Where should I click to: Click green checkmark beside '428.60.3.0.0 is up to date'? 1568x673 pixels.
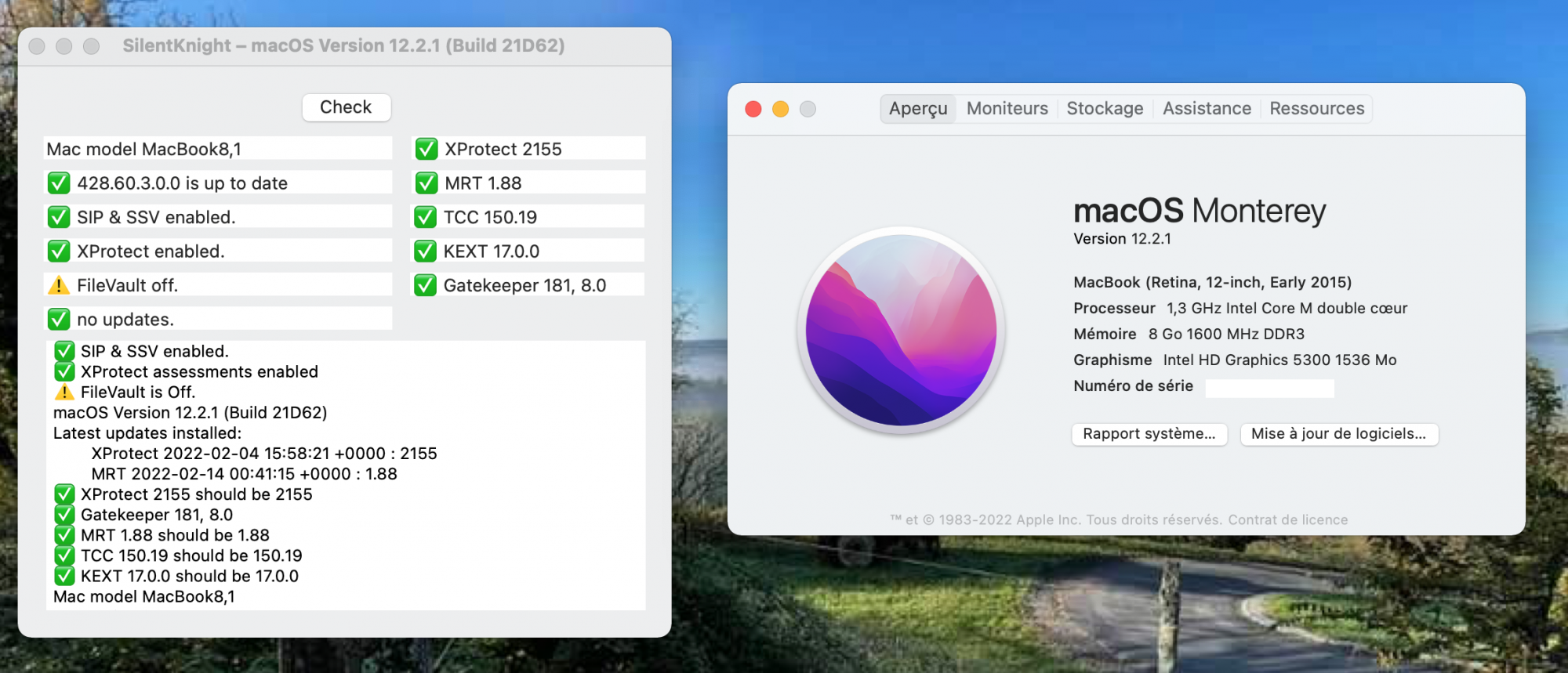pos(59,183)
